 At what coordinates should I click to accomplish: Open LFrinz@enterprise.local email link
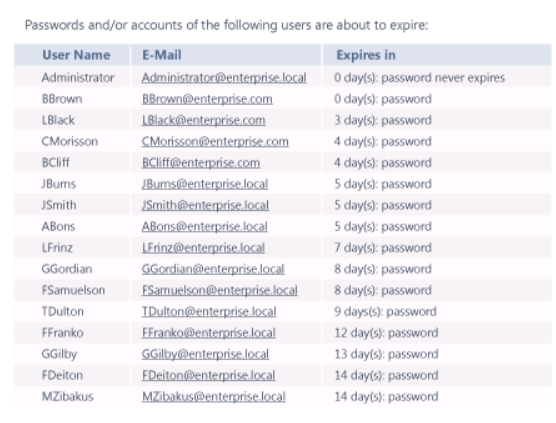pyautogui.click(x=203, y=248)
